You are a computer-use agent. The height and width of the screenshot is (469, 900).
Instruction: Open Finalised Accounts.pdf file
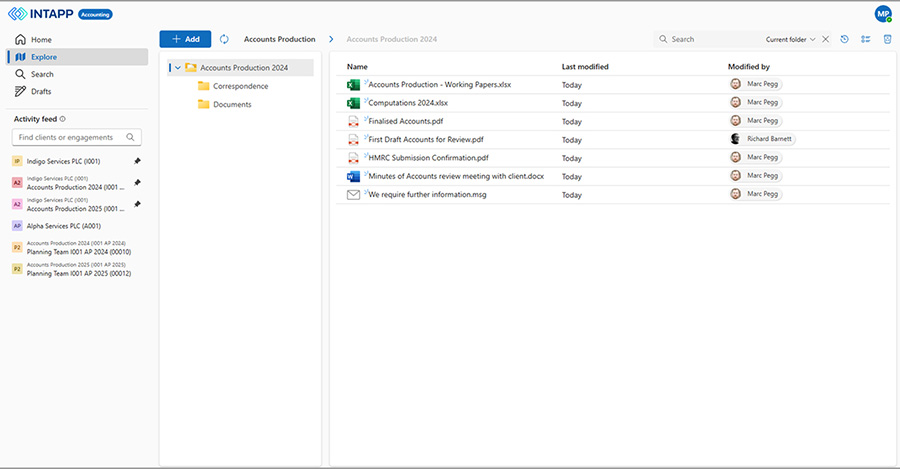coord(404,121)
